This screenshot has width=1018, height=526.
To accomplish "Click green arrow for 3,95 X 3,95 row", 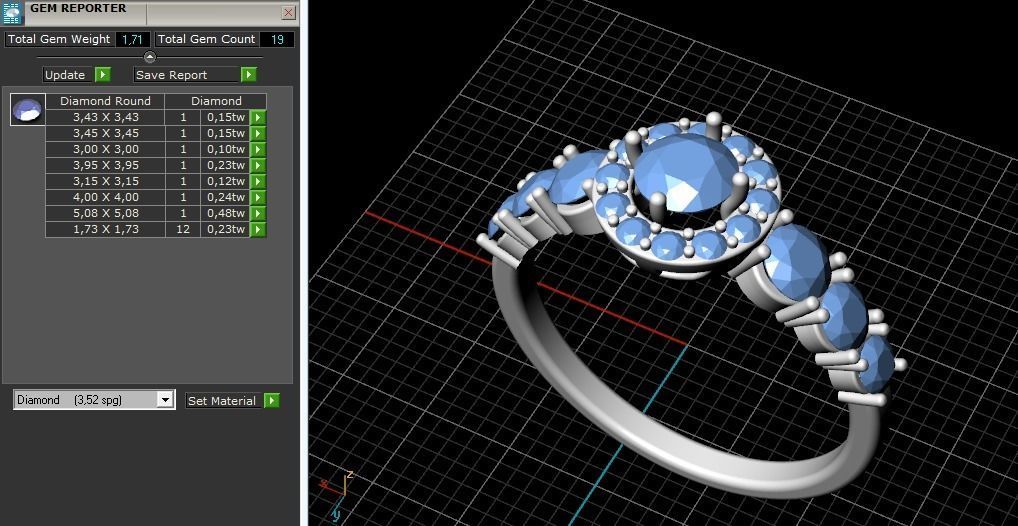I will pos(258,165).
